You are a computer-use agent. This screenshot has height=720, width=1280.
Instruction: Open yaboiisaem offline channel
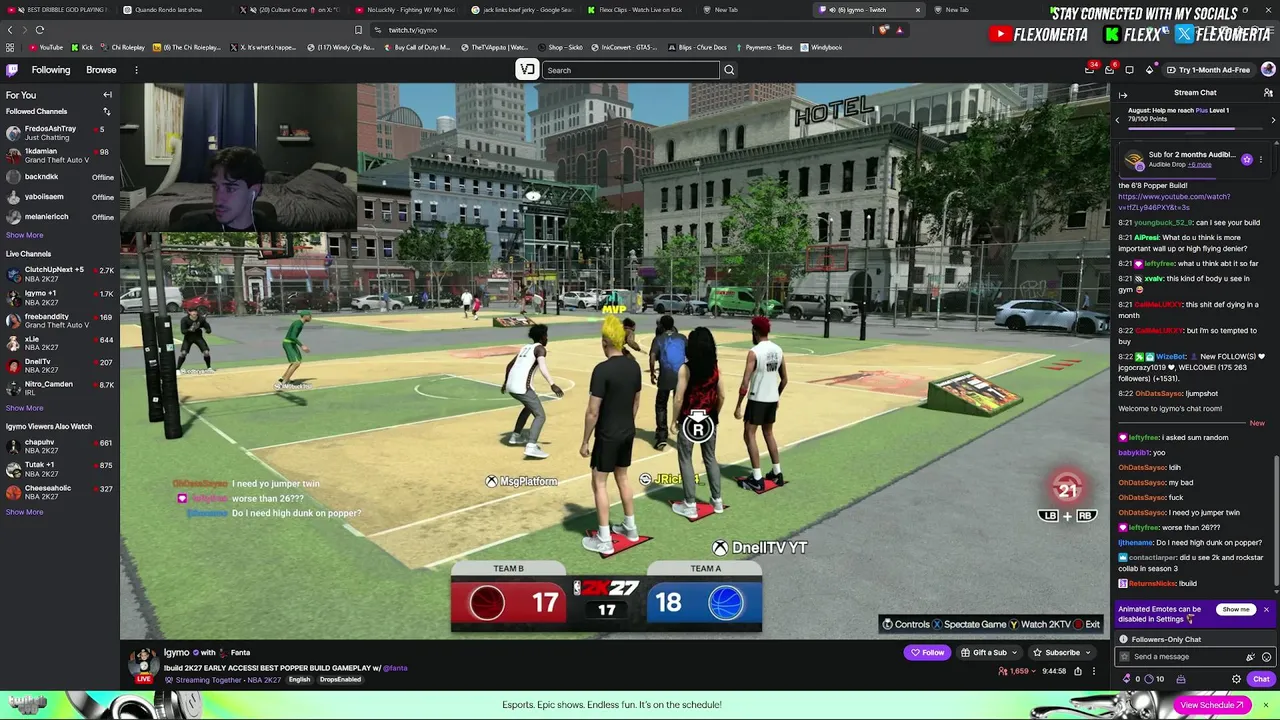click(x=60, y=197)
